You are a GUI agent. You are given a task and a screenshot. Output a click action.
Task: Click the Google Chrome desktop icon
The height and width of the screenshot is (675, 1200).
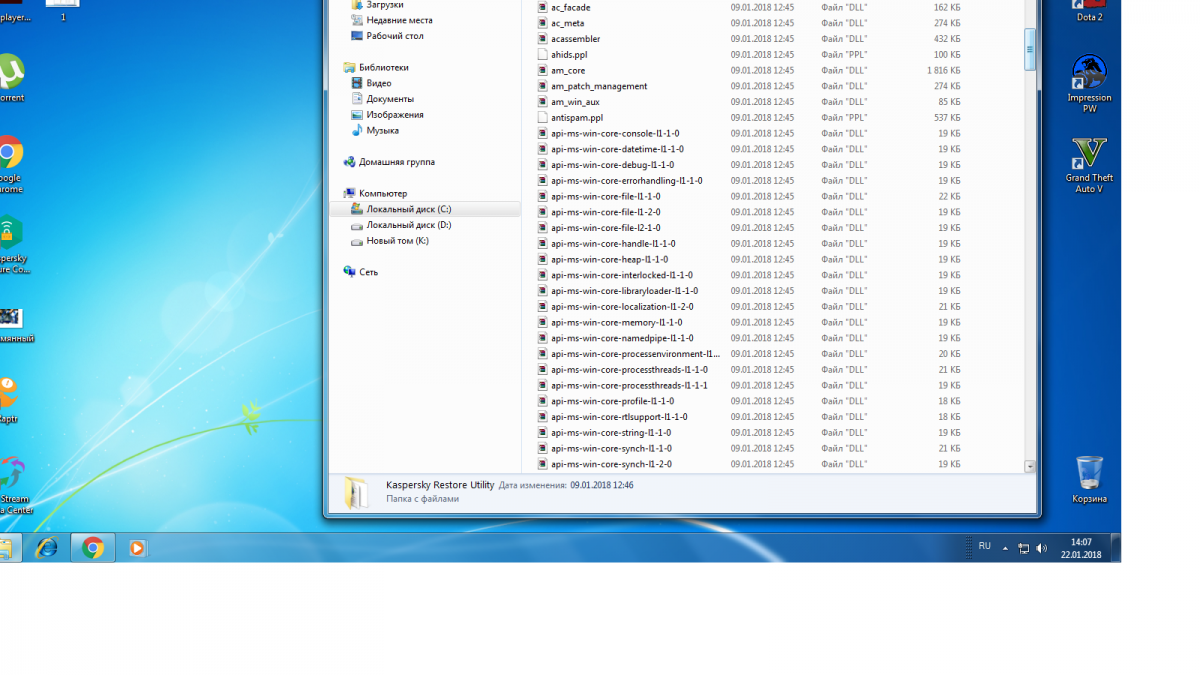pos(10,165)
